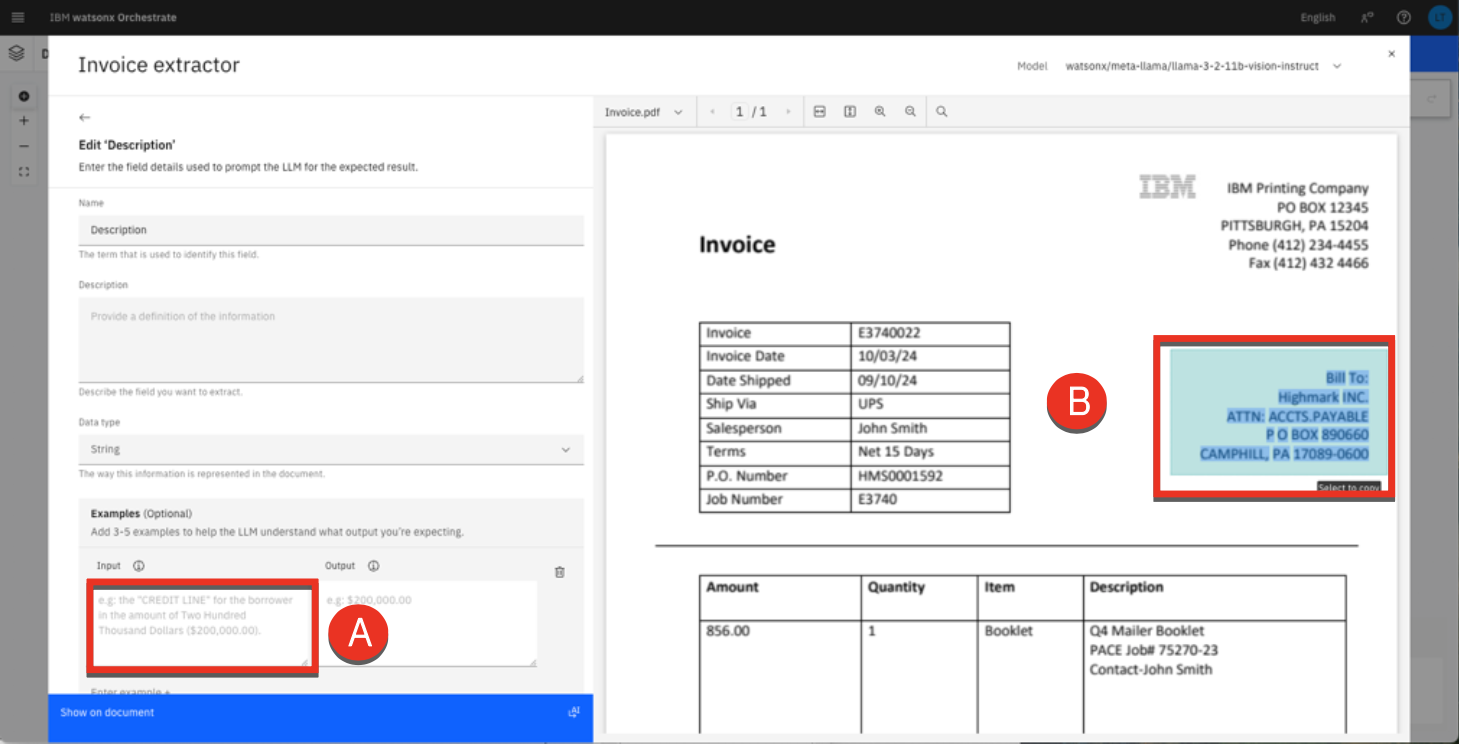The width and height of the screenshot is (1459, 744).
Task: Click the back arrow above Edit 'Description'
Action: 85,118
